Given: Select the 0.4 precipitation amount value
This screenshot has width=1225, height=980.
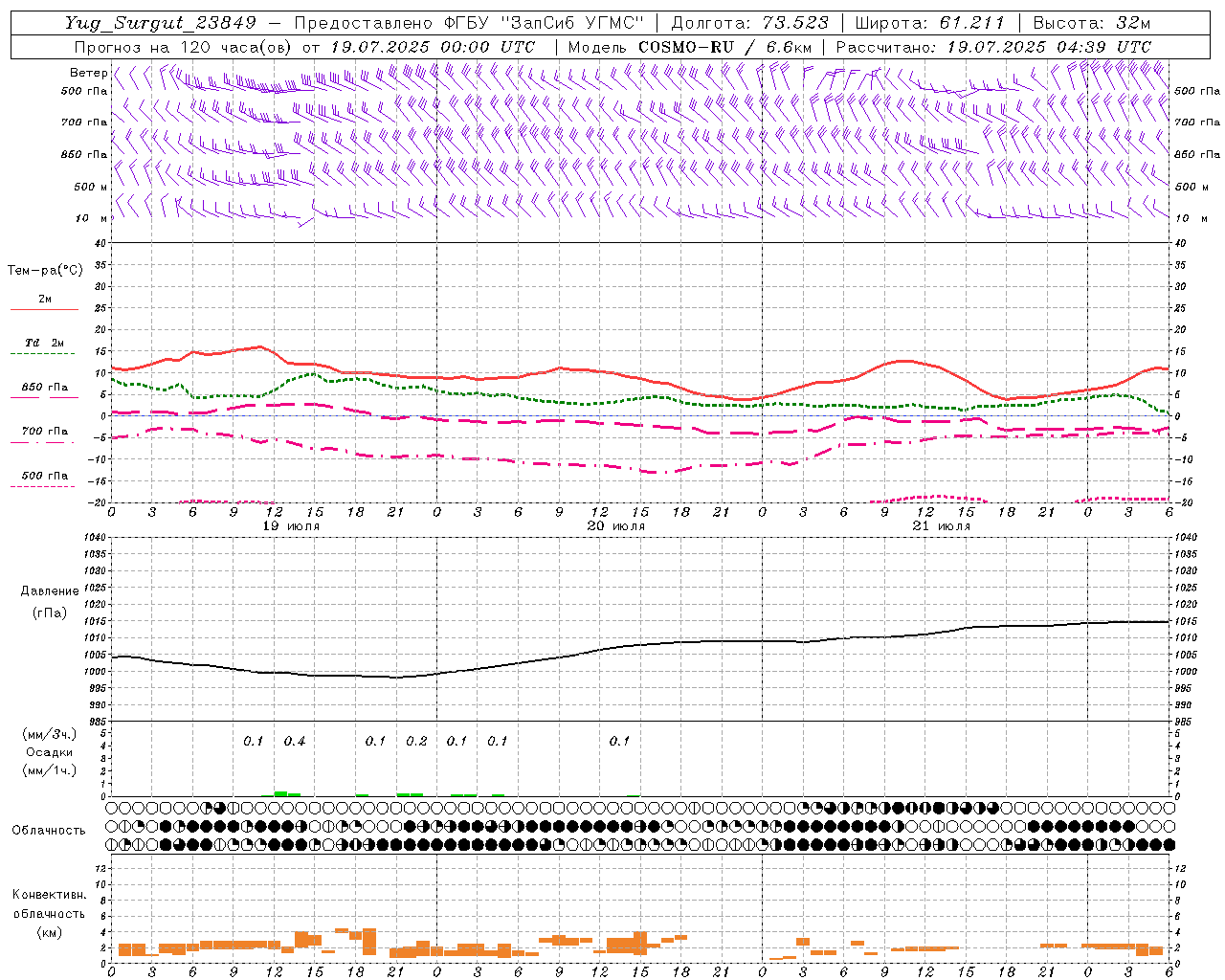Looking at the screenshot, I should pos(295,741).
